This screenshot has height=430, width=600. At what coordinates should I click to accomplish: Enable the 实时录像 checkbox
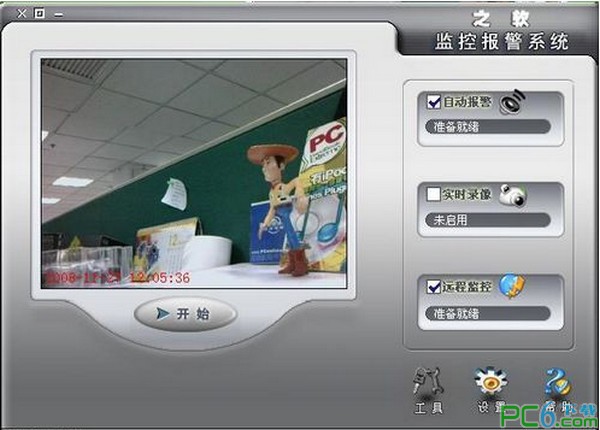pyautogui.click(x=434, y=194)
